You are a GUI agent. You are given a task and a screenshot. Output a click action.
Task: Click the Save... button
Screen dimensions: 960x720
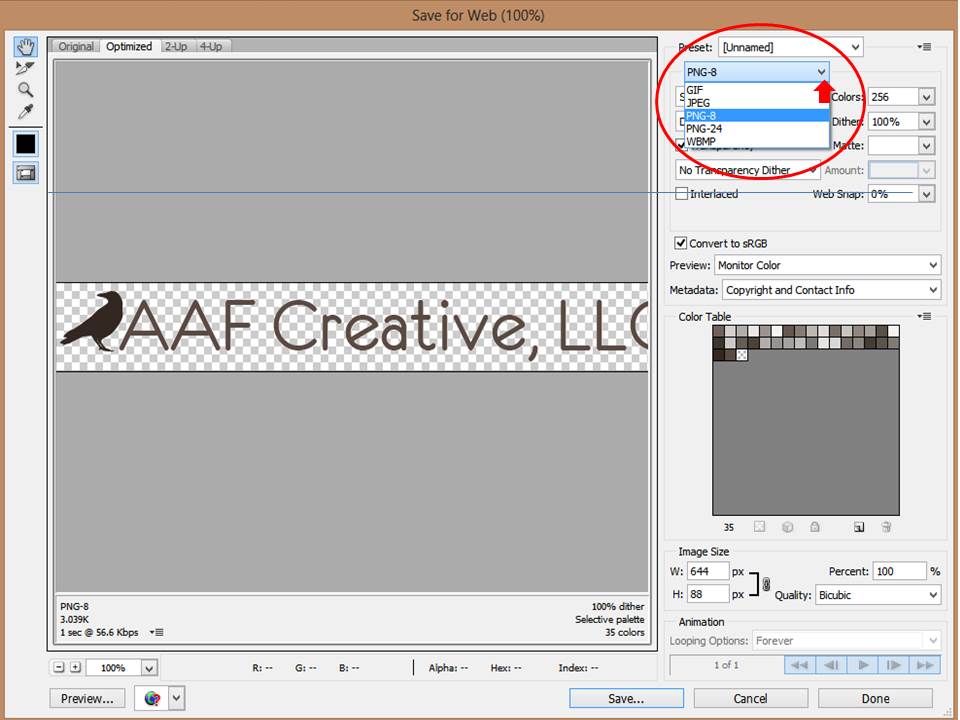click(x=626, y=699)
